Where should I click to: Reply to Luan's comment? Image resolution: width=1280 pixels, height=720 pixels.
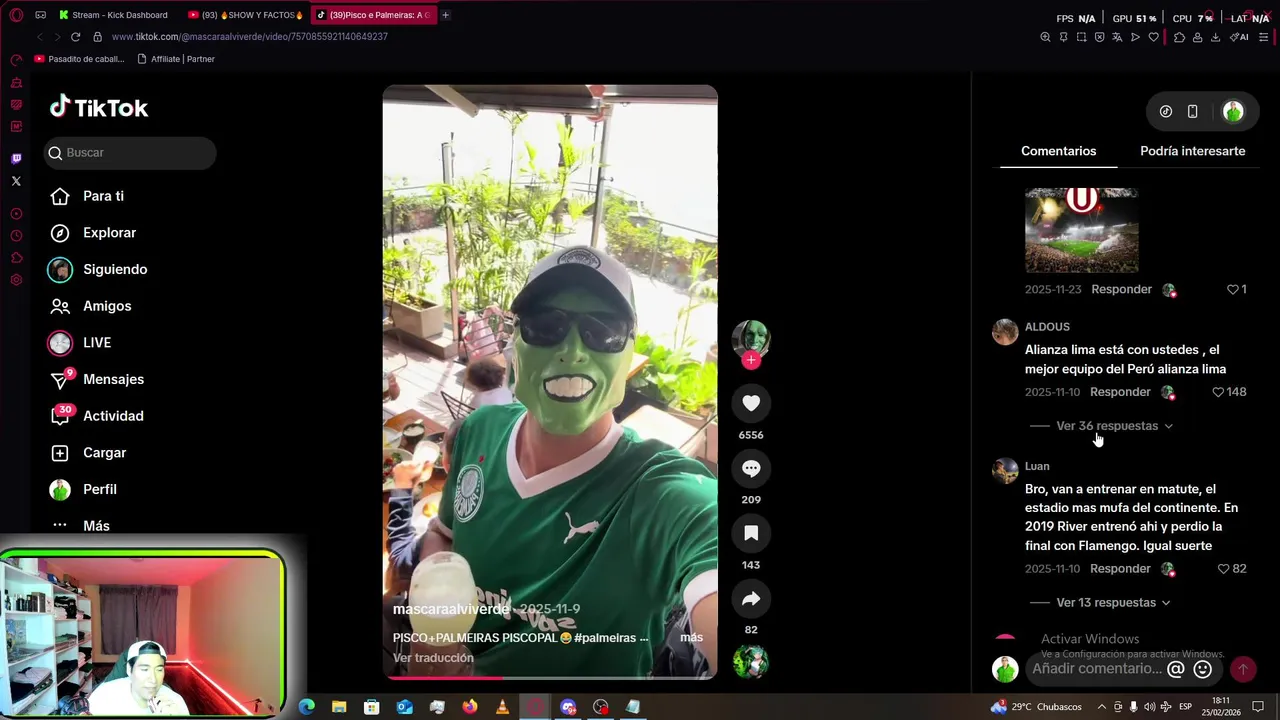point(1120,569)
